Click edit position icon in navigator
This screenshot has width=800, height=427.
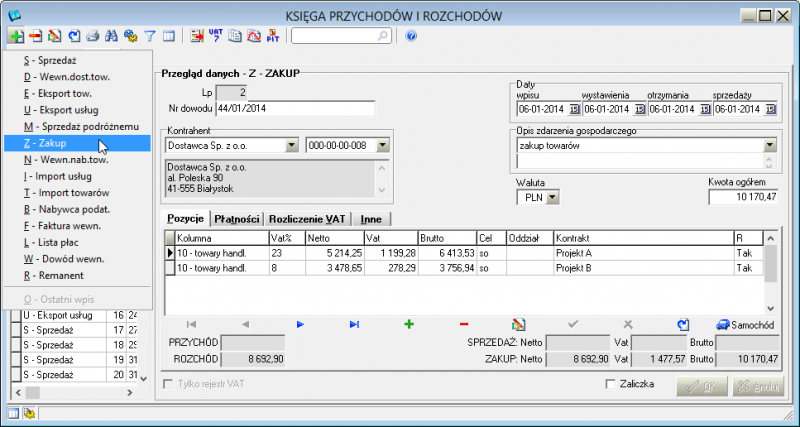pyautogui.click(x=518, y=324)
